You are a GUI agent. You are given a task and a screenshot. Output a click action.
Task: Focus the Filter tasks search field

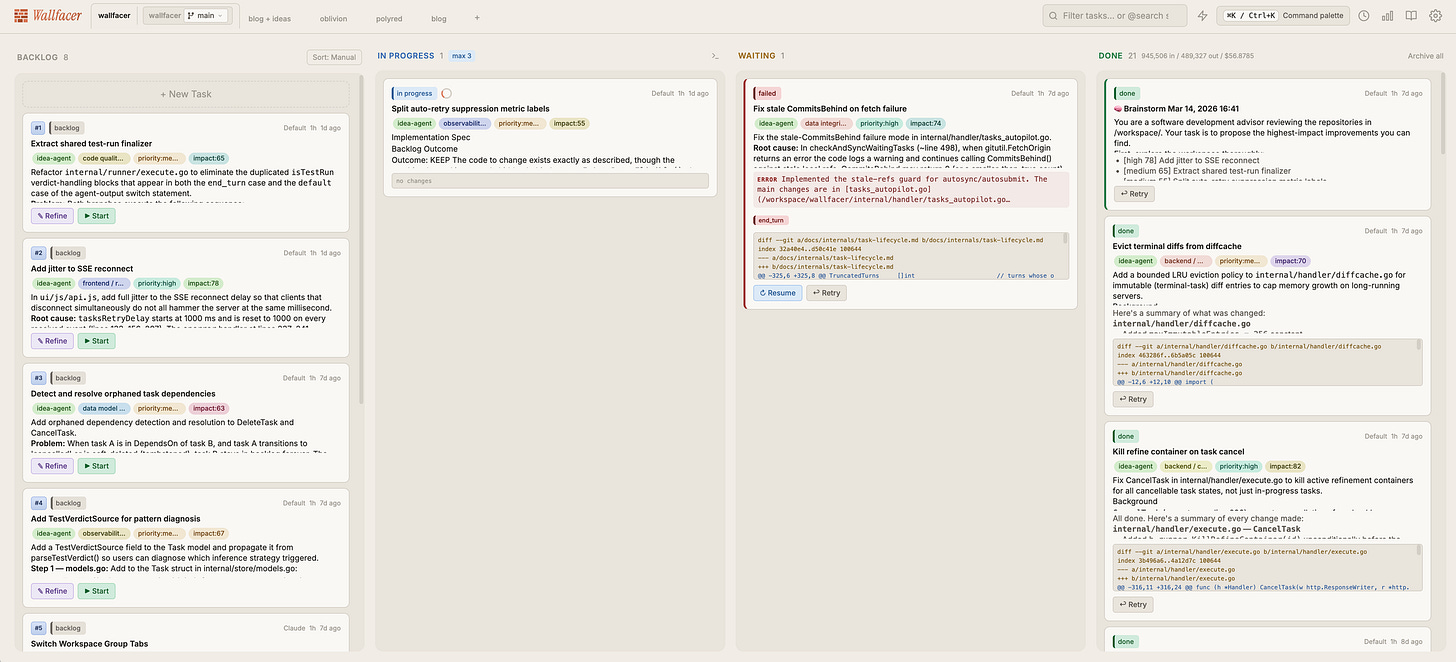pos(1114,16)
